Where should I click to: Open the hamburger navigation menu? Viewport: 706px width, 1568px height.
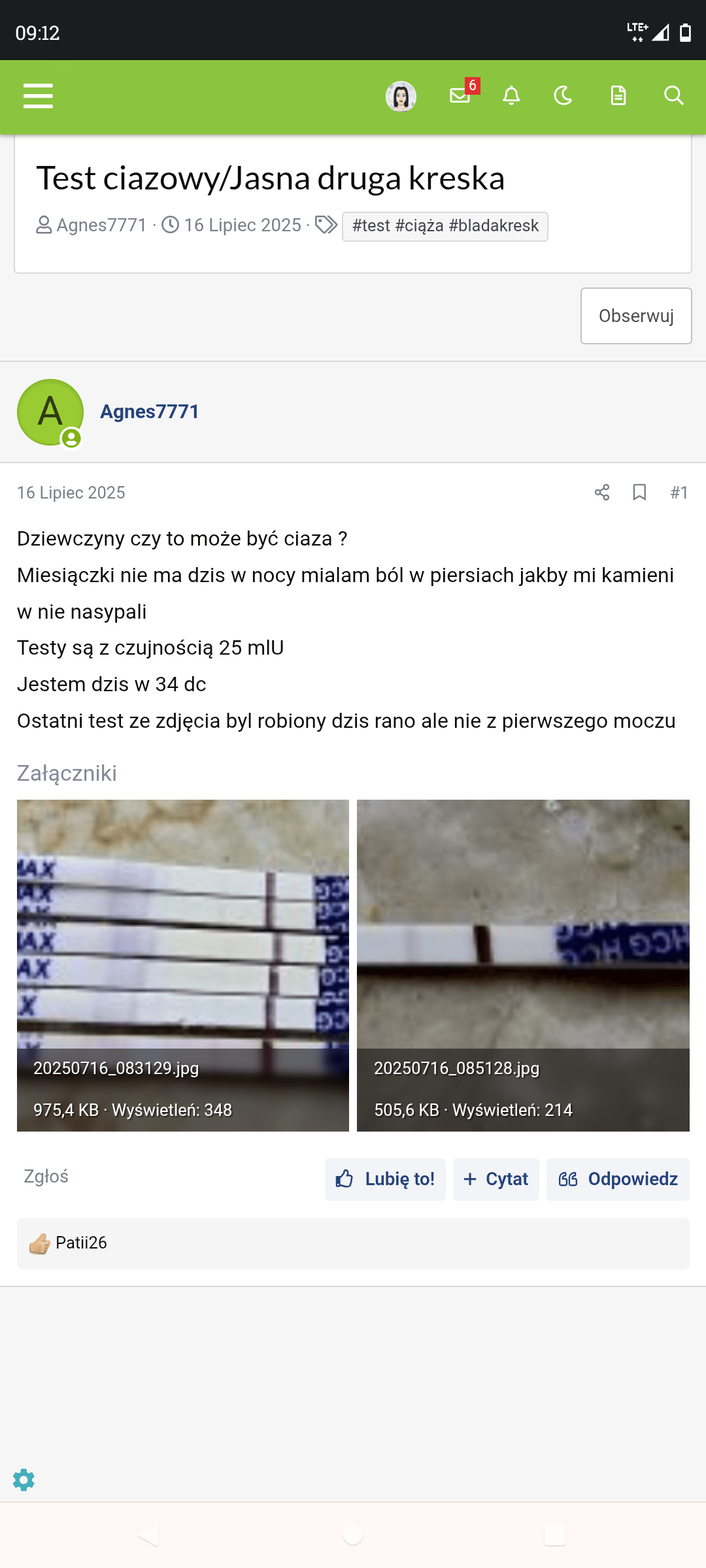click(x=38, y=96)
